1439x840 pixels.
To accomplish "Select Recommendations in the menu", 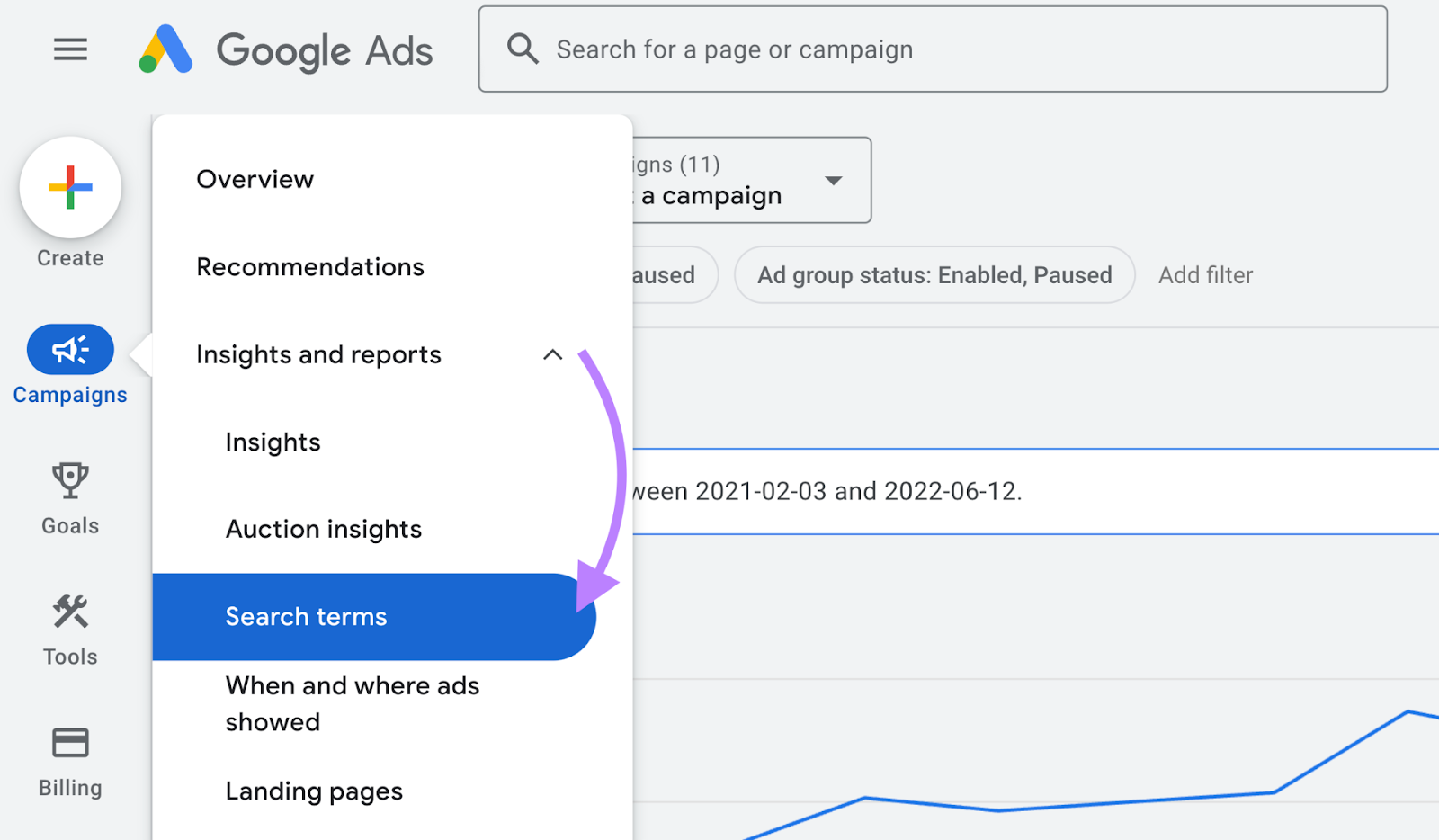I will pos(310,266).
